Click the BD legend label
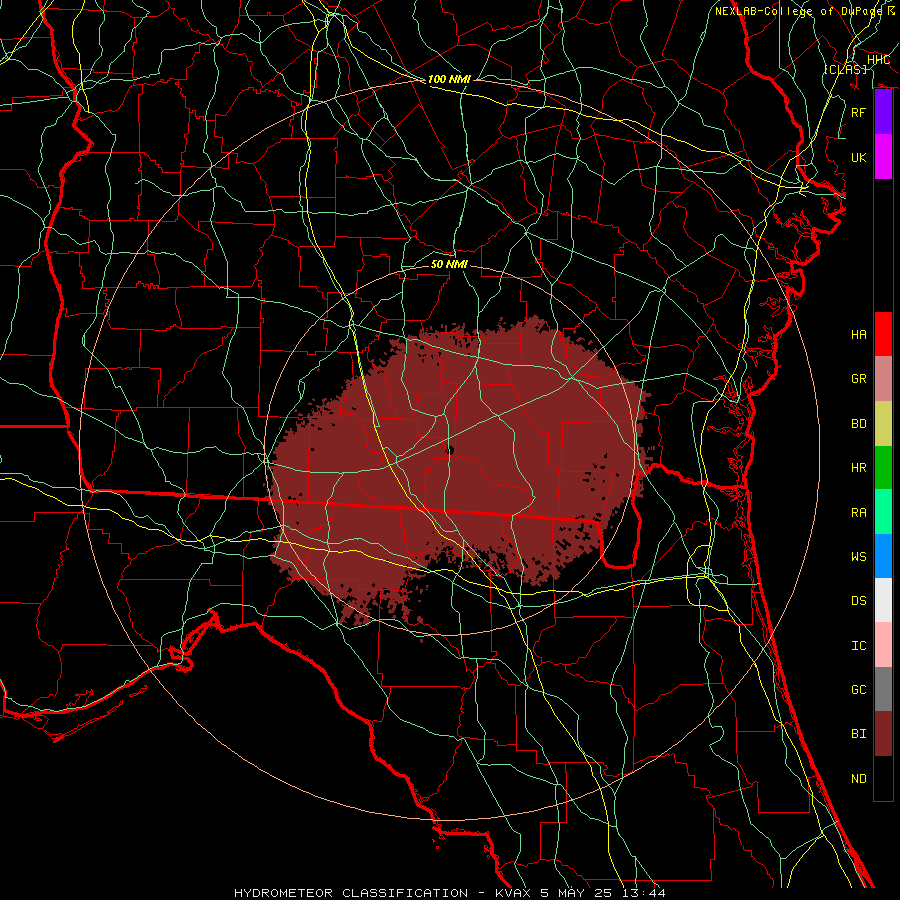Screen dimensions: 900x900 (x=859, y=424)
